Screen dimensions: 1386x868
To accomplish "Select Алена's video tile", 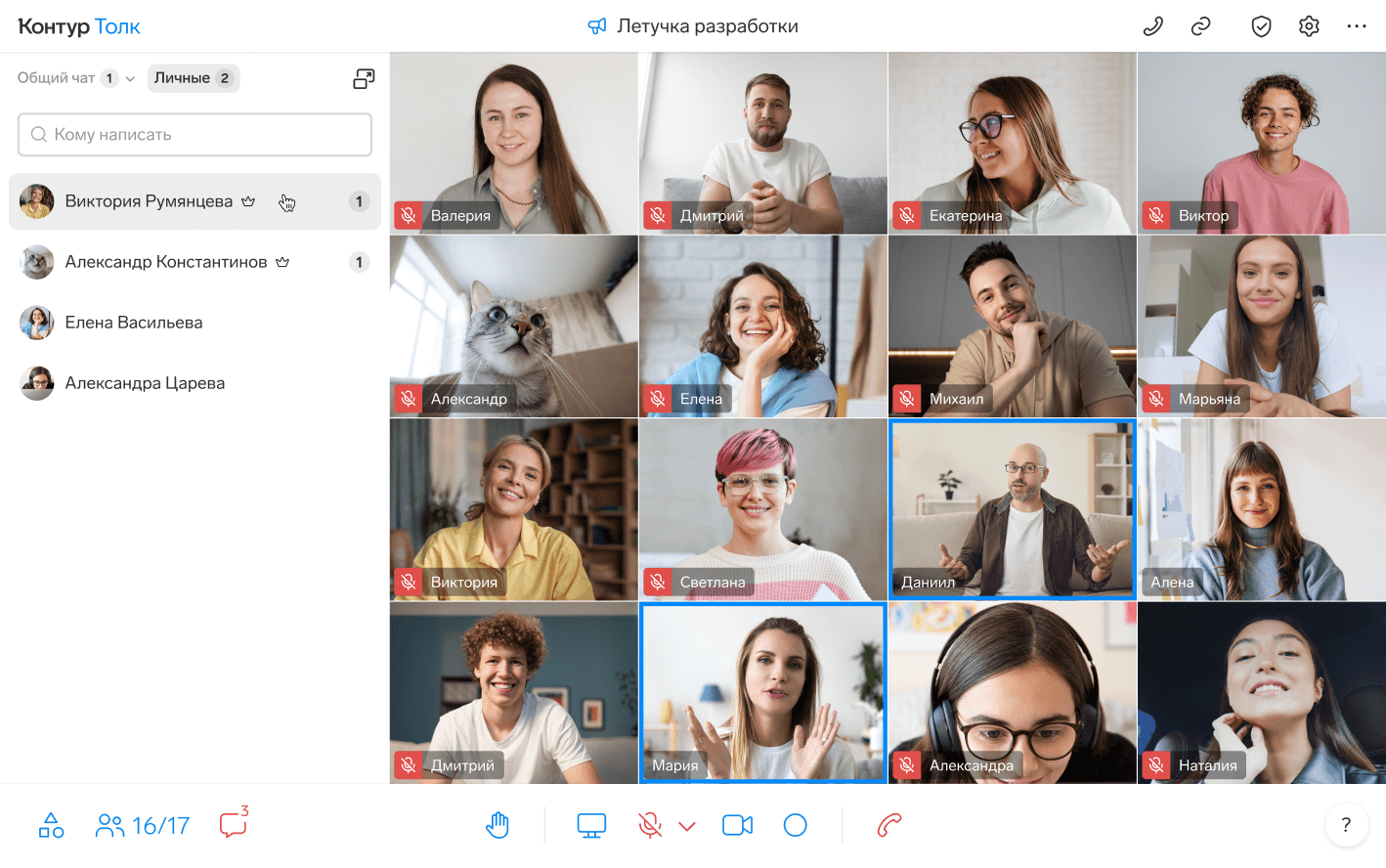I will click(x=1262, y=509).
